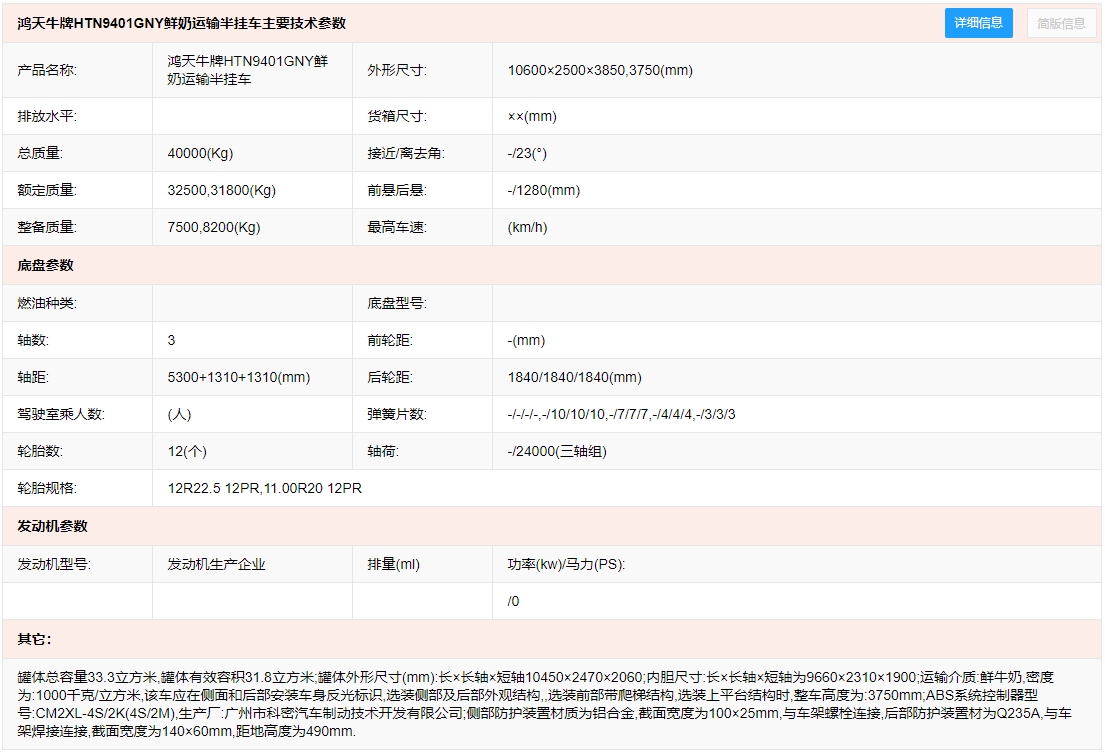Click the 驾驶室乘人数 label
This screenshot has height=754, width=1105.
61,414
